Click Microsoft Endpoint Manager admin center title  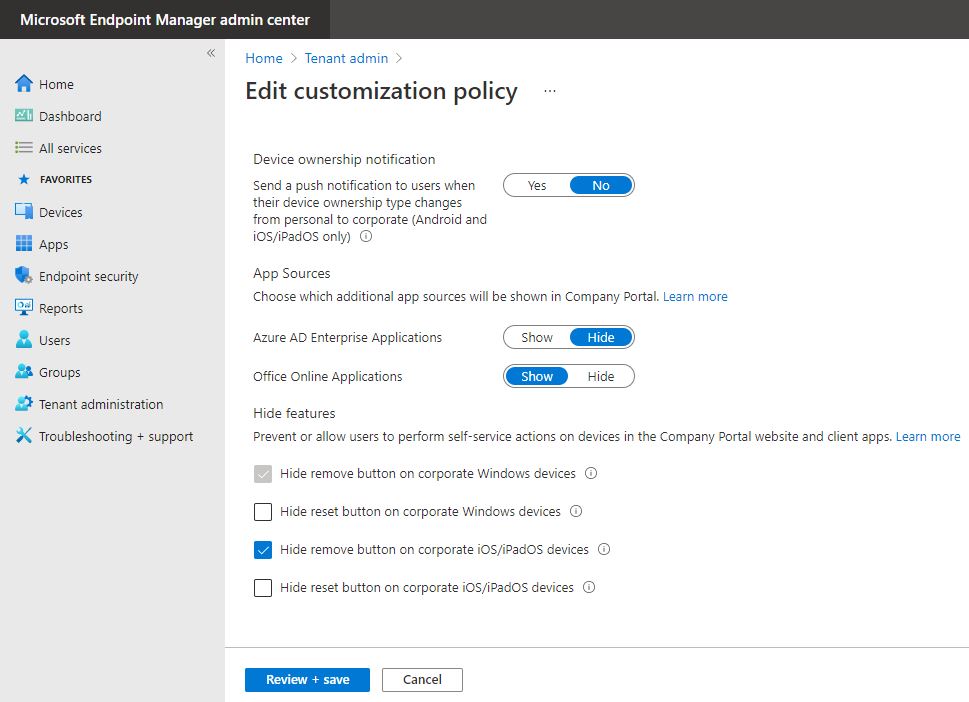(x=164, y=20)
